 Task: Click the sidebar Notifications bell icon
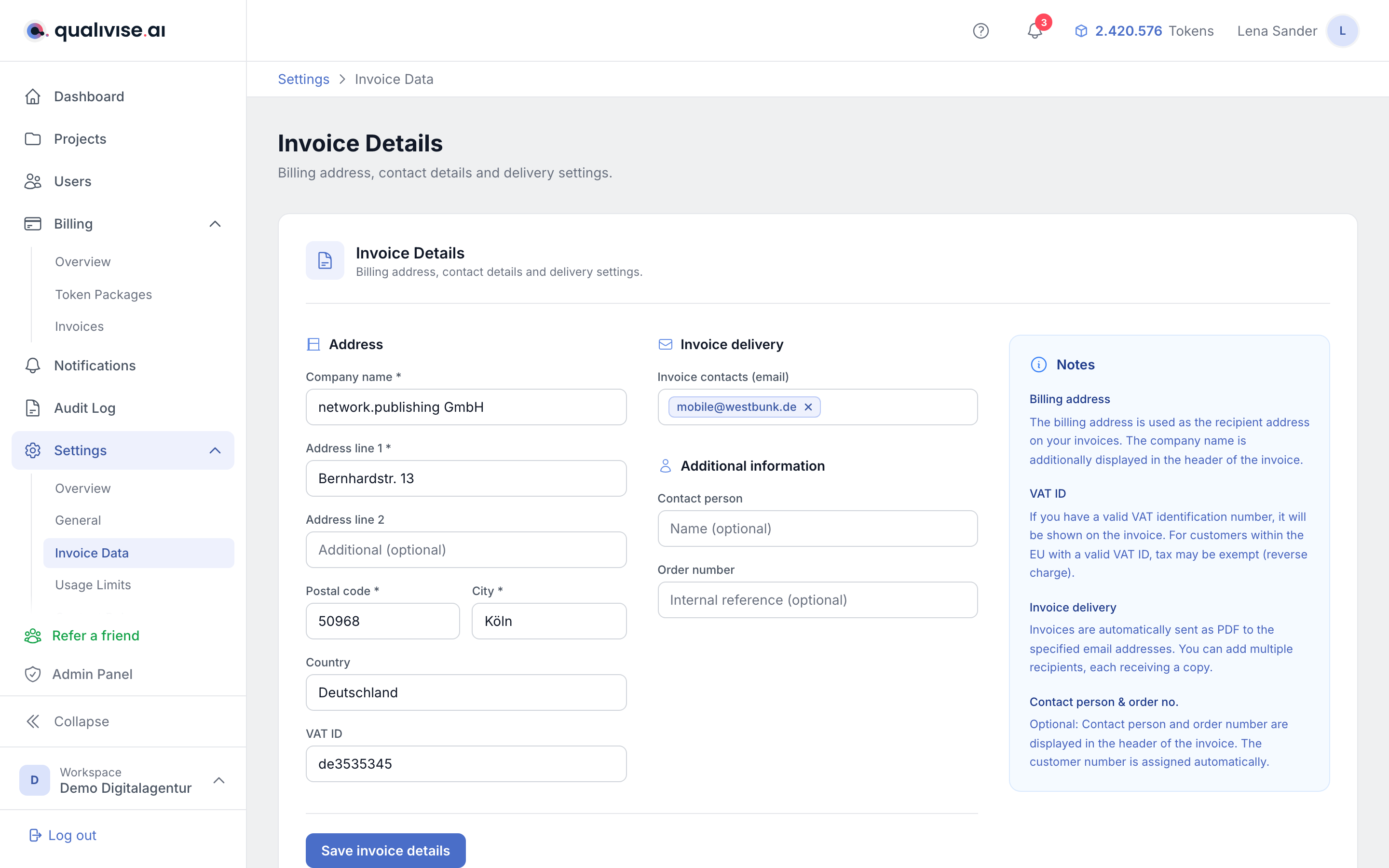click(33, 366)
